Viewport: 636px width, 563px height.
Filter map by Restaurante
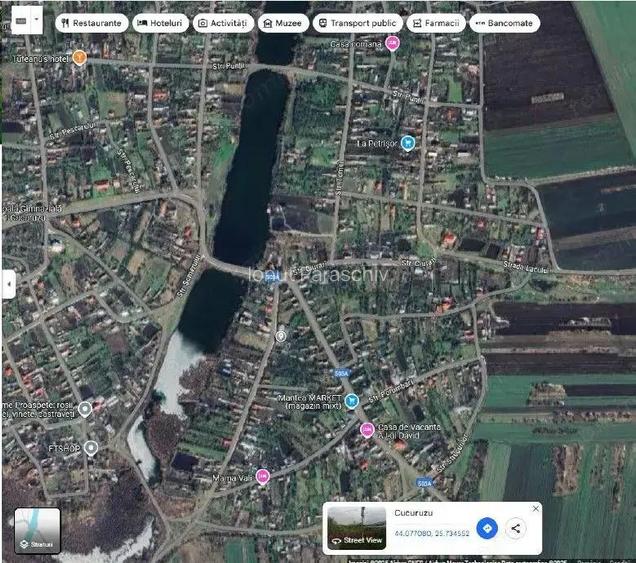coord(92,22)
